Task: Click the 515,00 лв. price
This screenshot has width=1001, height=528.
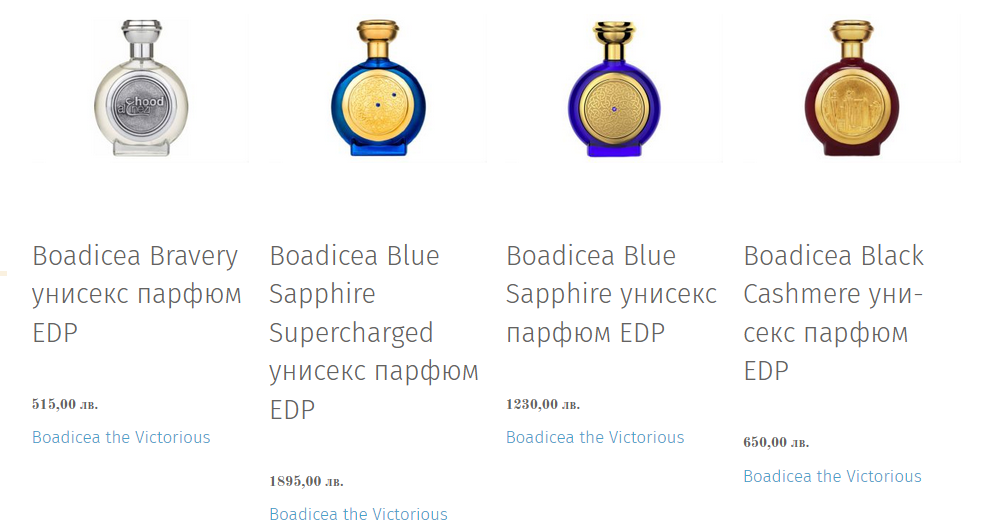Action: point(65,404)
